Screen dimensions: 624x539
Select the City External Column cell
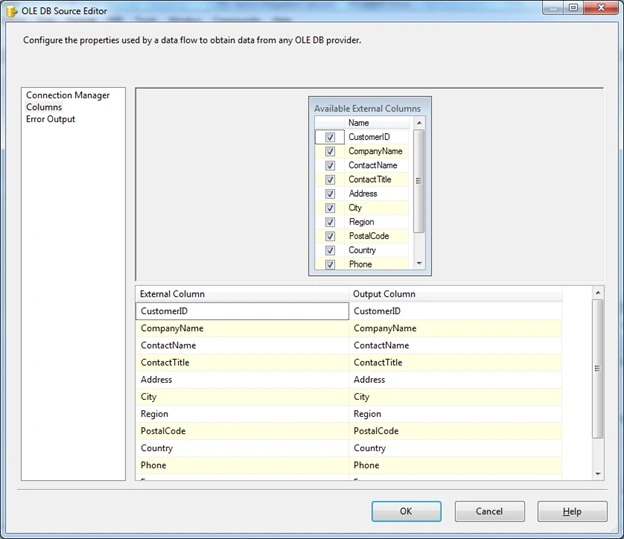[x=242, y=396]
